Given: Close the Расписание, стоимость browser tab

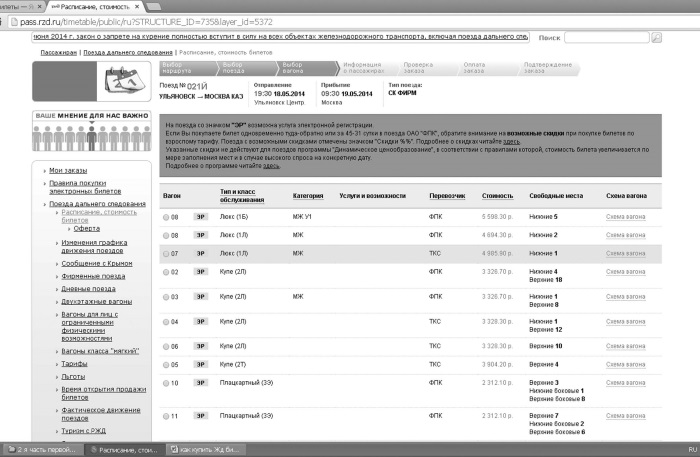Looking at the screenshot, I should point(137,7).
